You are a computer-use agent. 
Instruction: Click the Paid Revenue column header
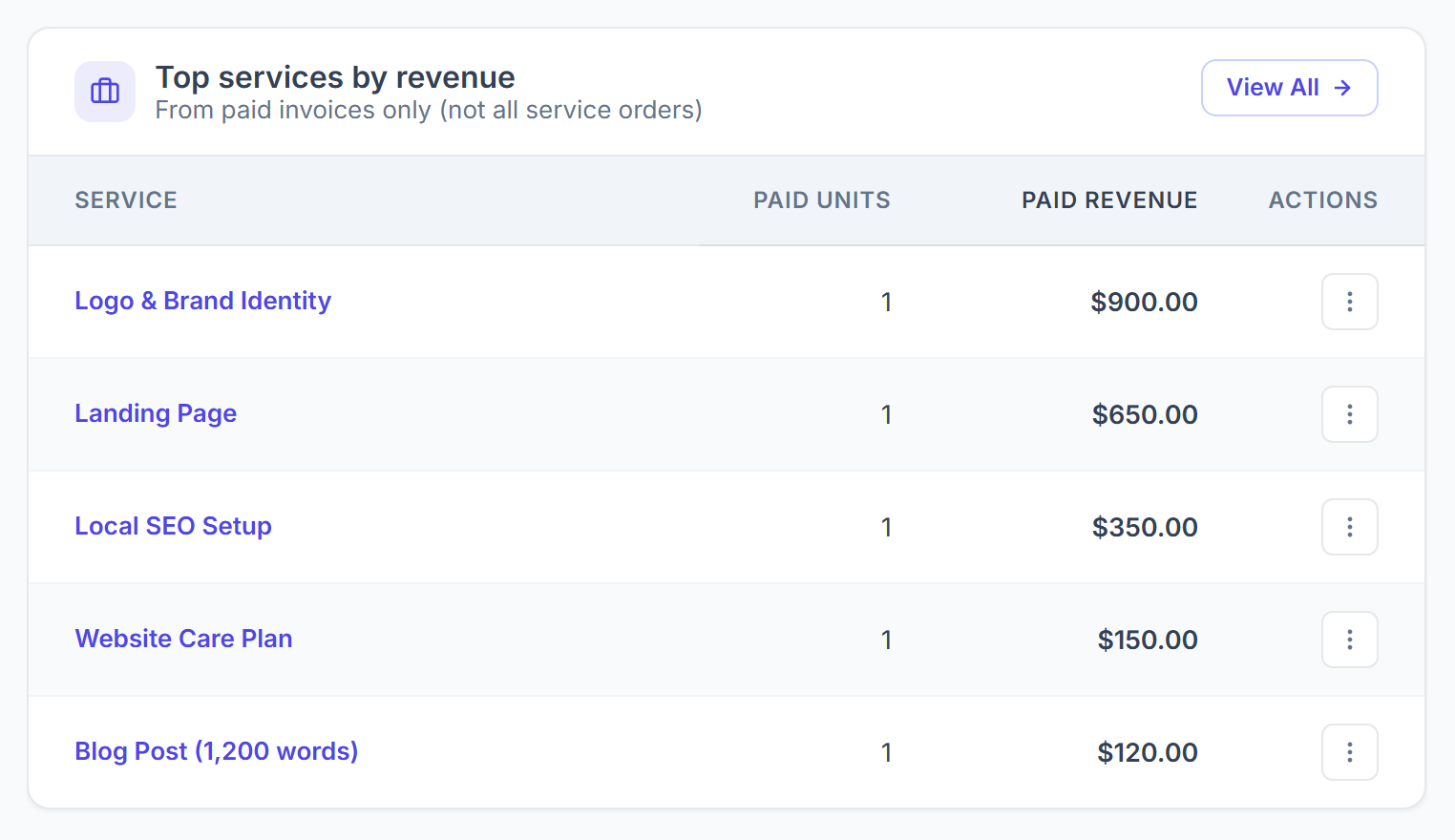[1109, 200]
